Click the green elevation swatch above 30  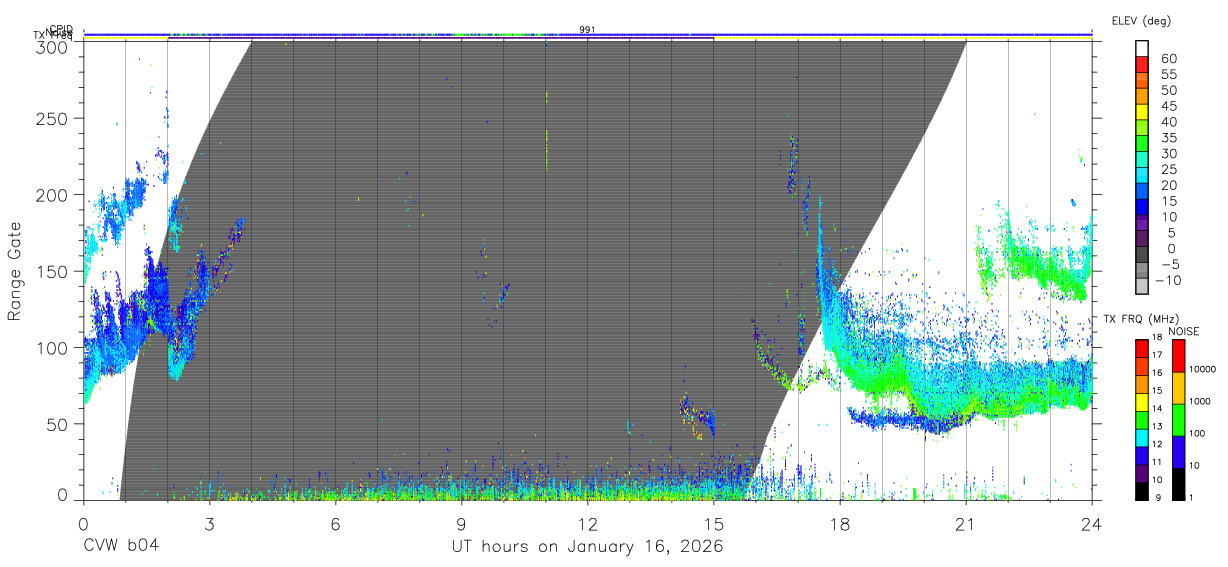1142,145
